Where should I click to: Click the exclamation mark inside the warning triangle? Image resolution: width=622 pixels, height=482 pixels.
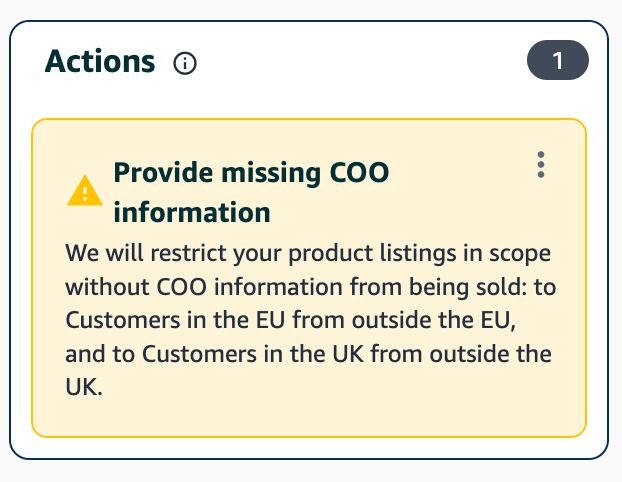point(84,190)
